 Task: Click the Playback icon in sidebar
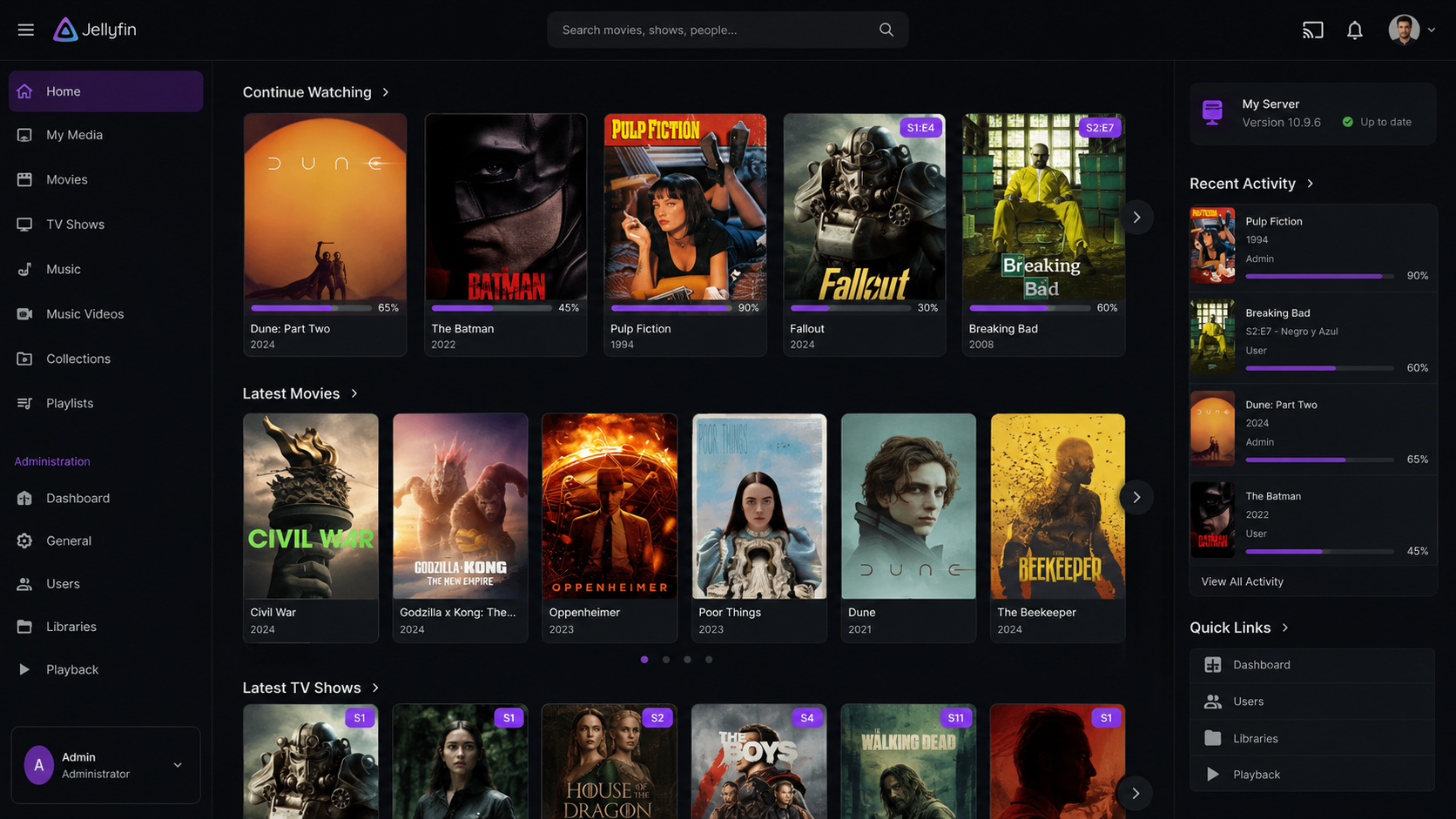click(x=24, y=669)
